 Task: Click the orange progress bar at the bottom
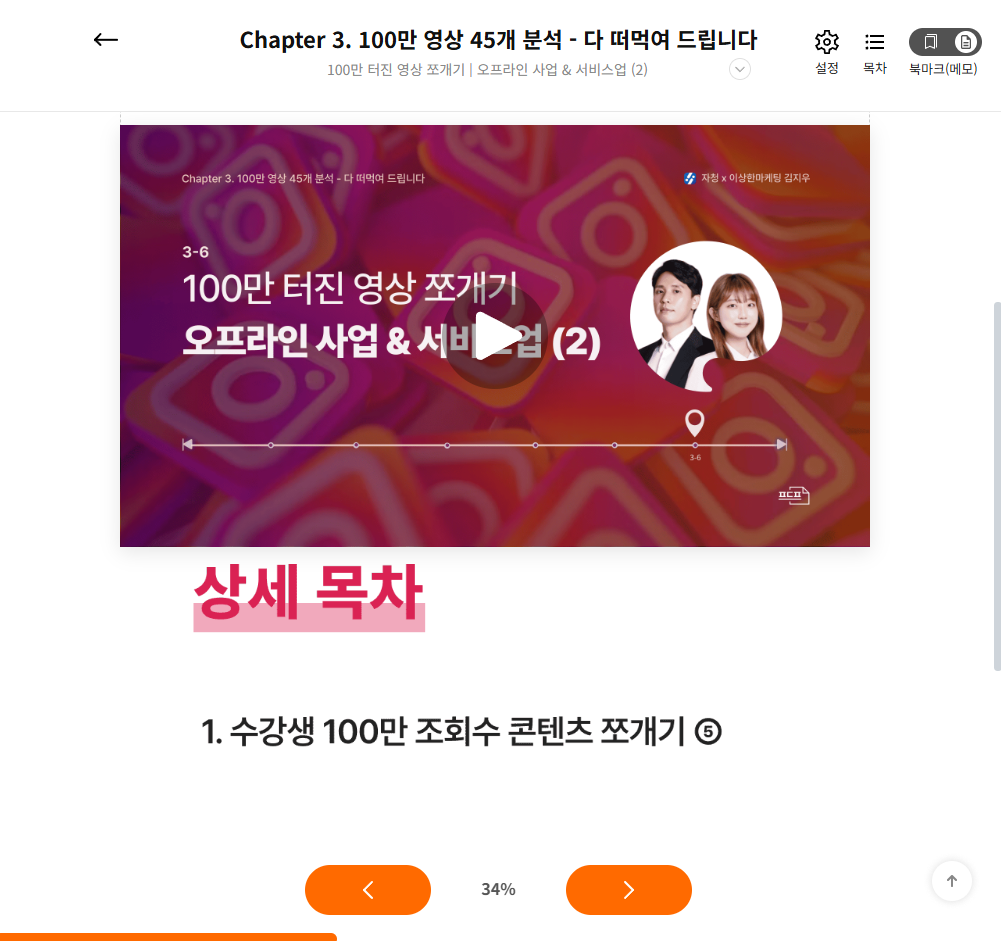168,937
